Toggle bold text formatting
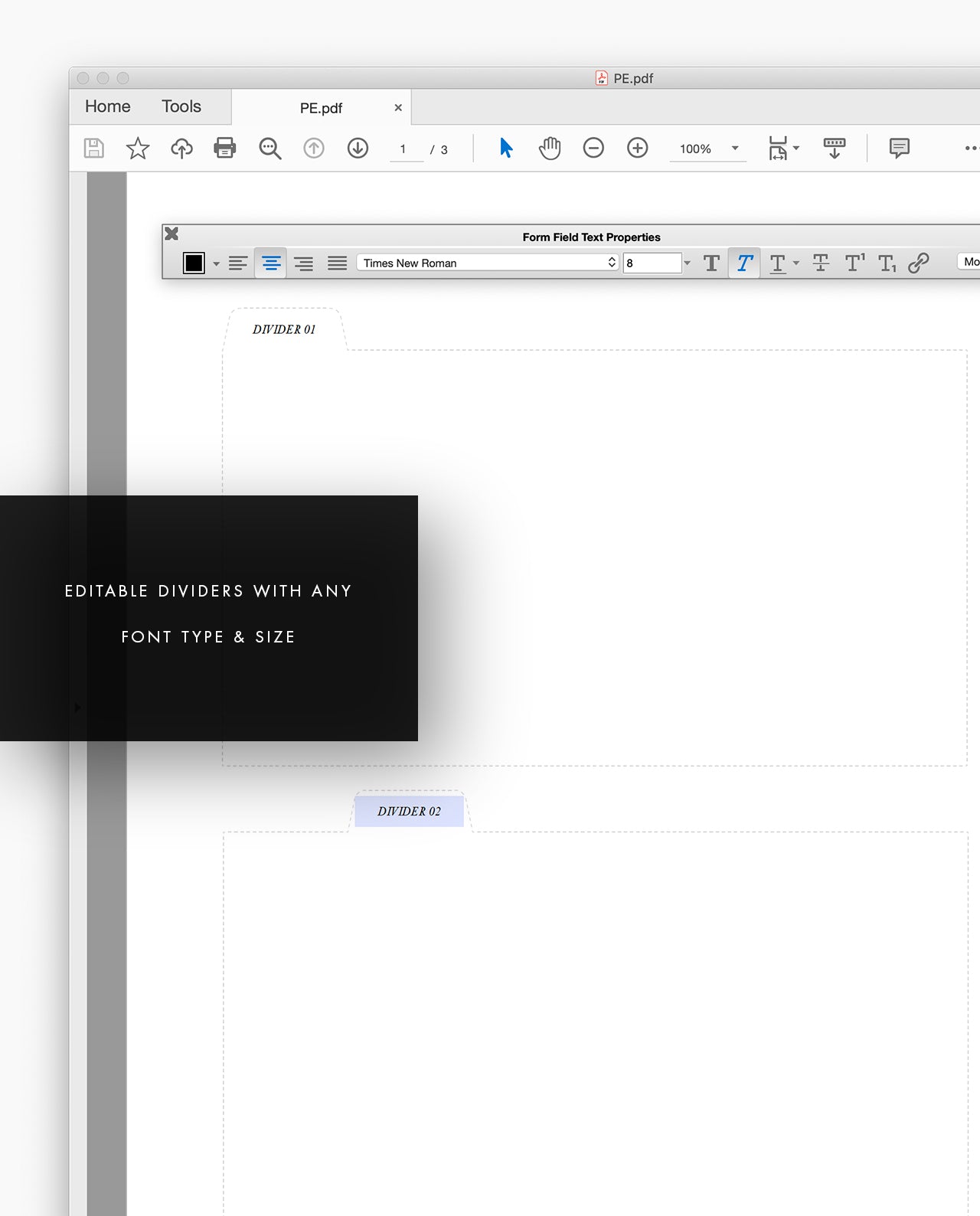980x1216 pixels. click(x=711, y=263)
